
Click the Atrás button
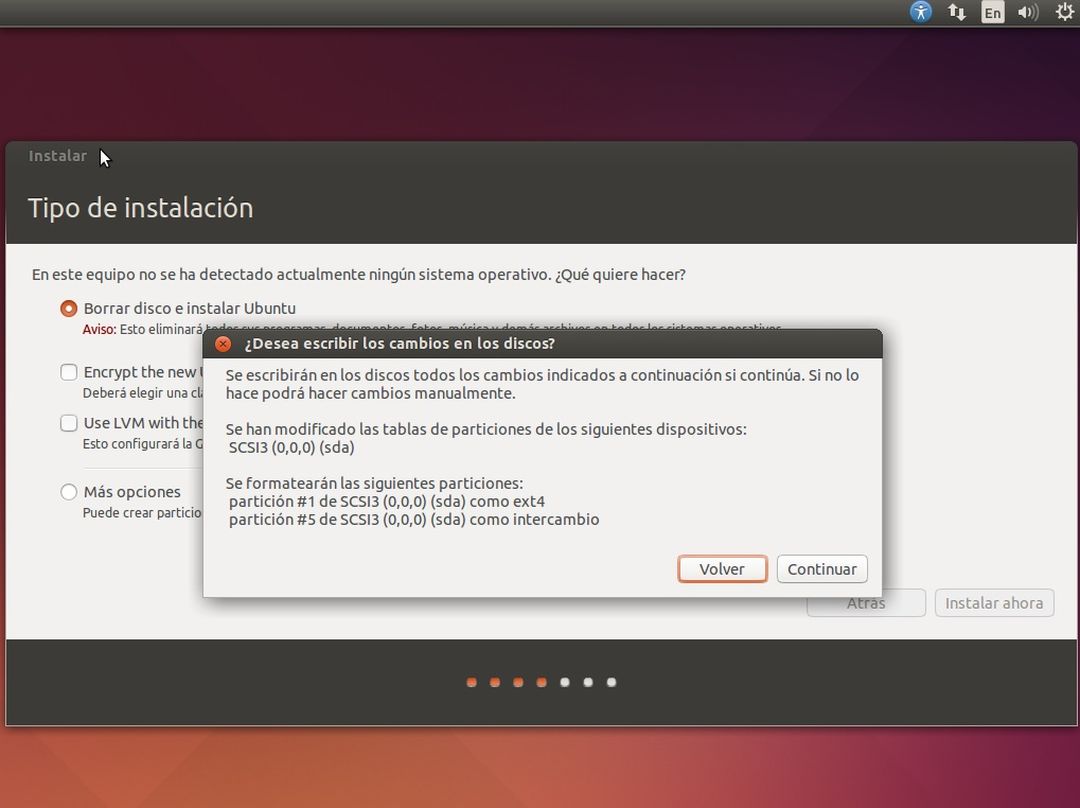tap(864, 602)
